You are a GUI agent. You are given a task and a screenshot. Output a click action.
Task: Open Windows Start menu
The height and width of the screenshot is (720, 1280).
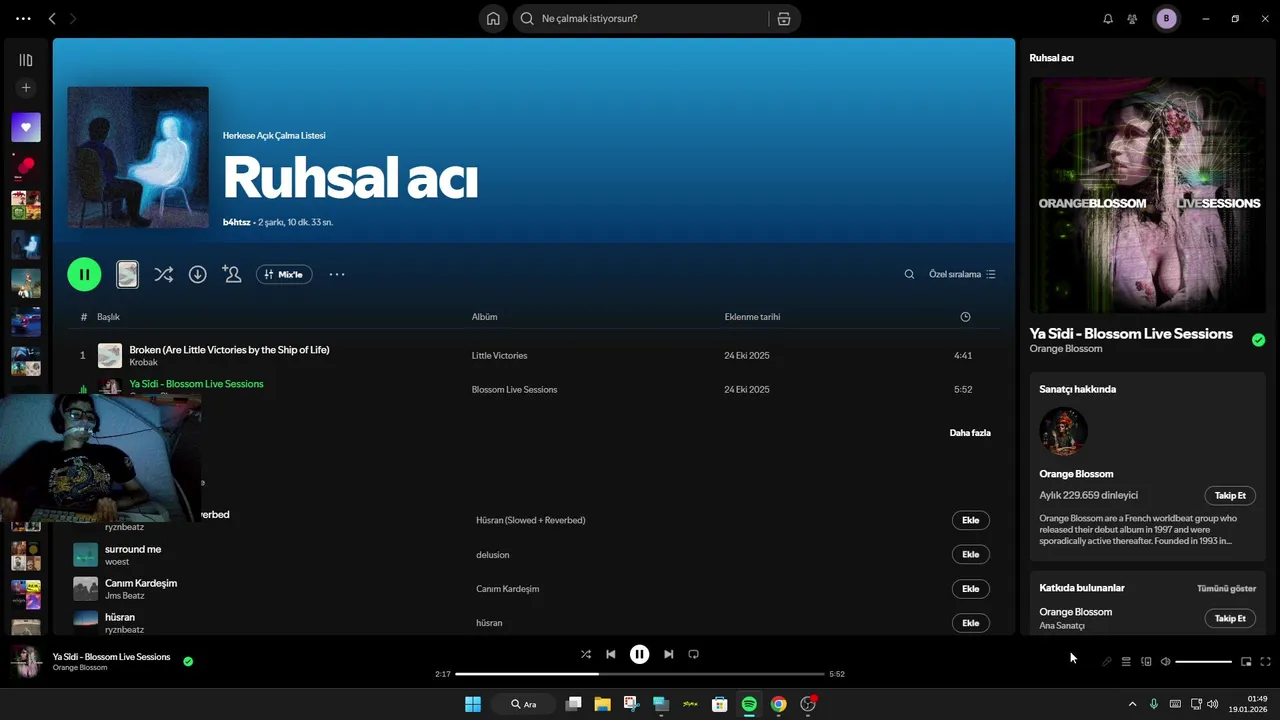tap(472, 704)
